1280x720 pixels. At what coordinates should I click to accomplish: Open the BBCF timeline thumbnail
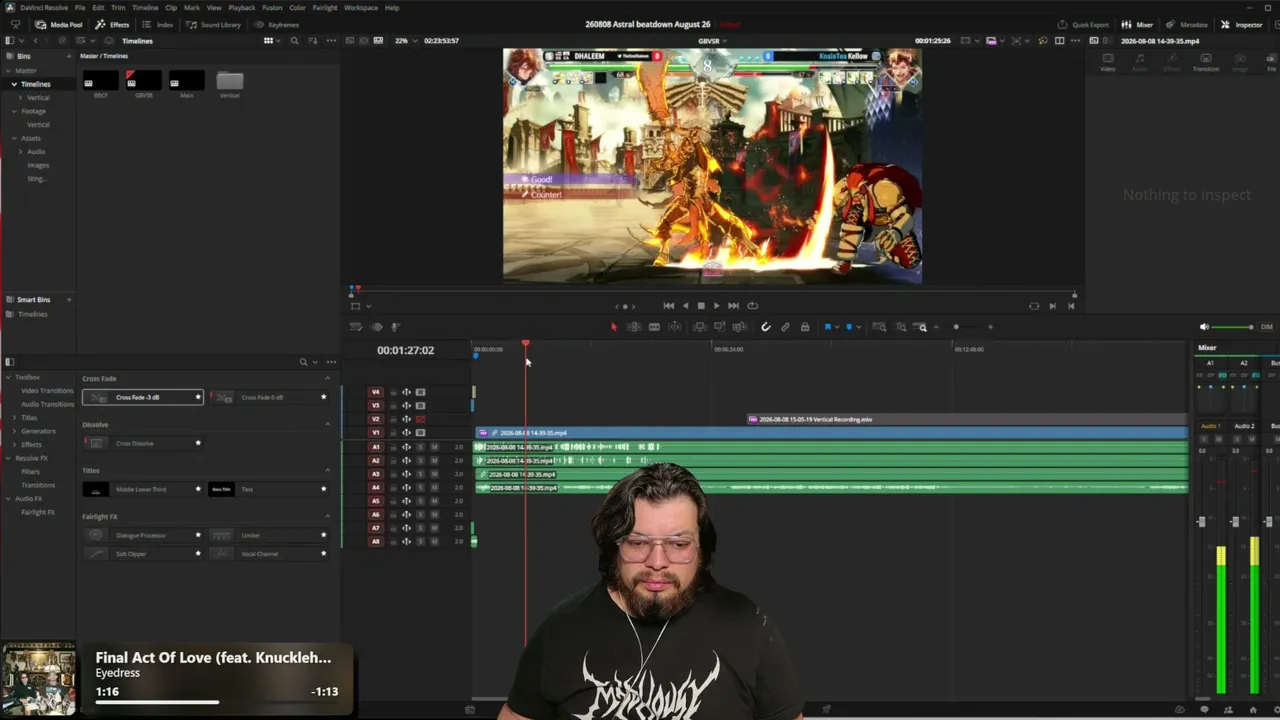point(100,81)
